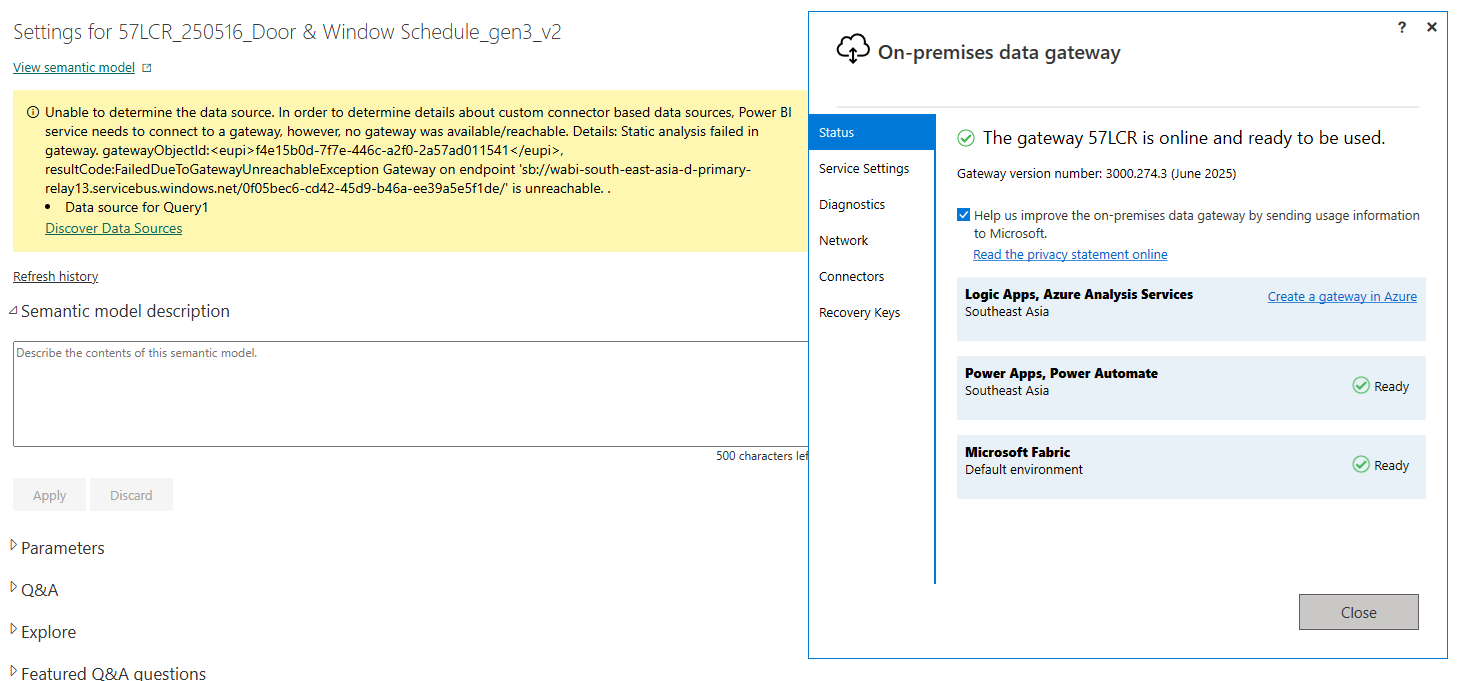Click the Create a gateway in Azure link

pyautogui.click(x=1342, y=296)
